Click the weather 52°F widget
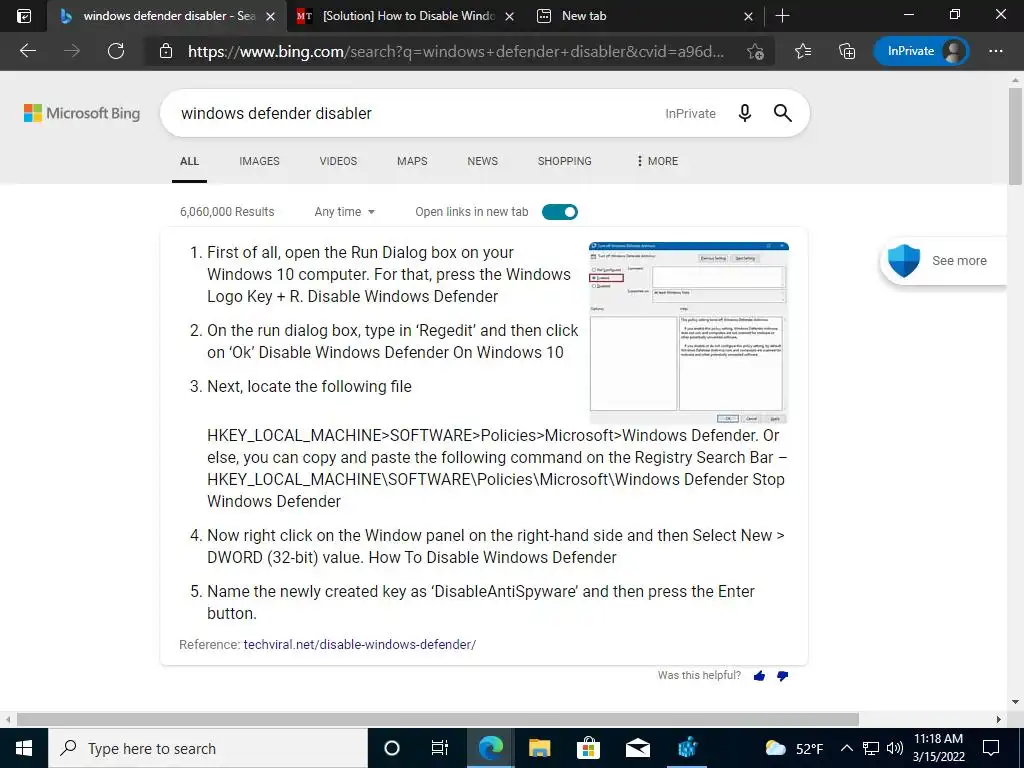 (794, 748)
